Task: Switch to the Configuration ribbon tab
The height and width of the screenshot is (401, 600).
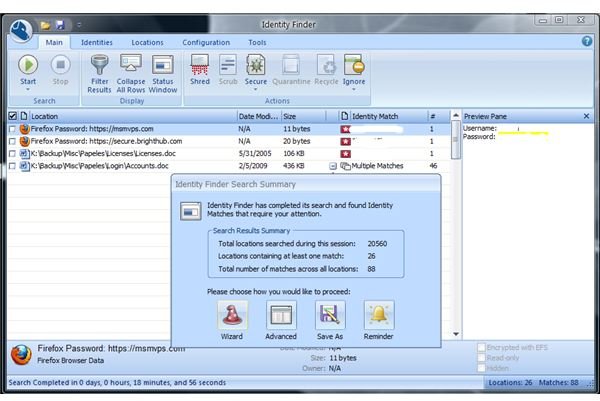Action: pos(206,42)
